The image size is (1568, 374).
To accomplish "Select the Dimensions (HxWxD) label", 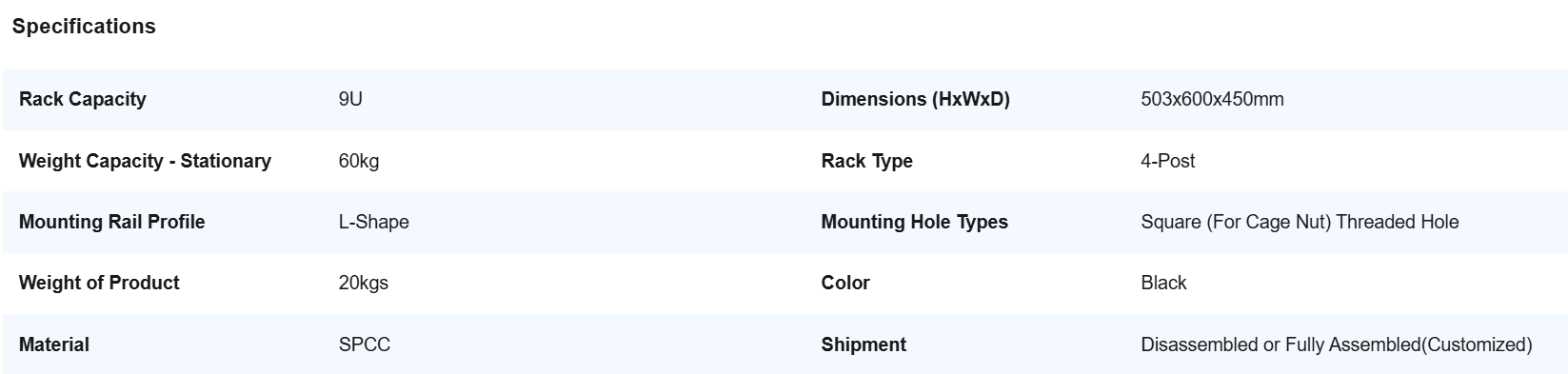I will (915, 99).
